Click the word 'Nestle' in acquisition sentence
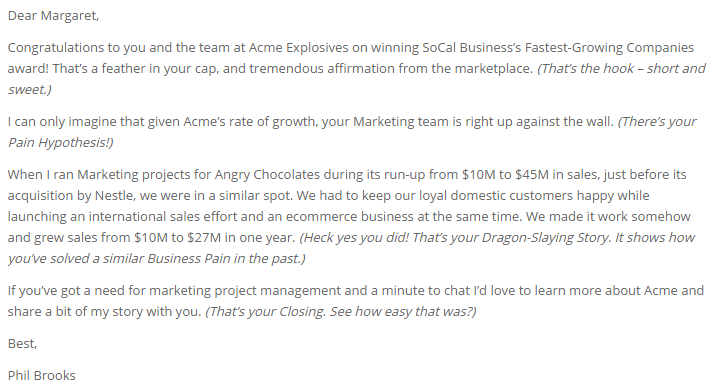 pos(115,196)
